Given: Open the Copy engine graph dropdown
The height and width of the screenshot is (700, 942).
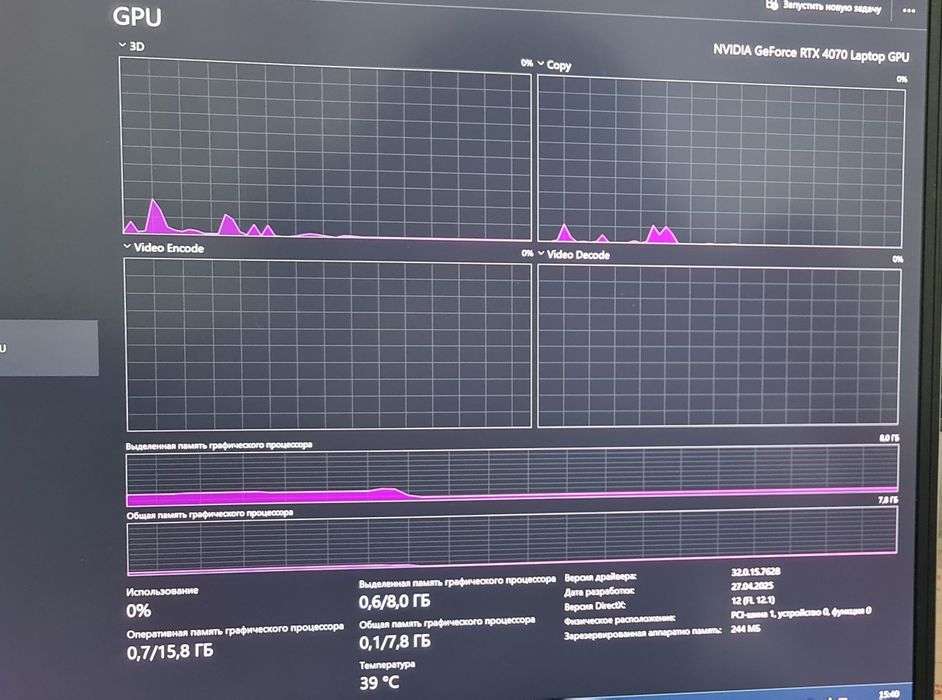Looking at the screenshot, I should pos(541,64).
